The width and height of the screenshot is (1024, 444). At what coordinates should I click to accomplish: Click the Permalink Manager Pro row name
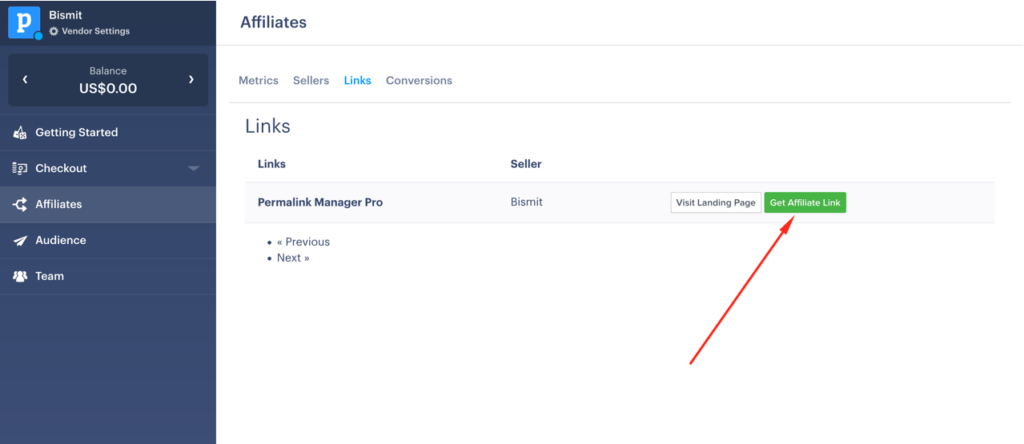320,202
